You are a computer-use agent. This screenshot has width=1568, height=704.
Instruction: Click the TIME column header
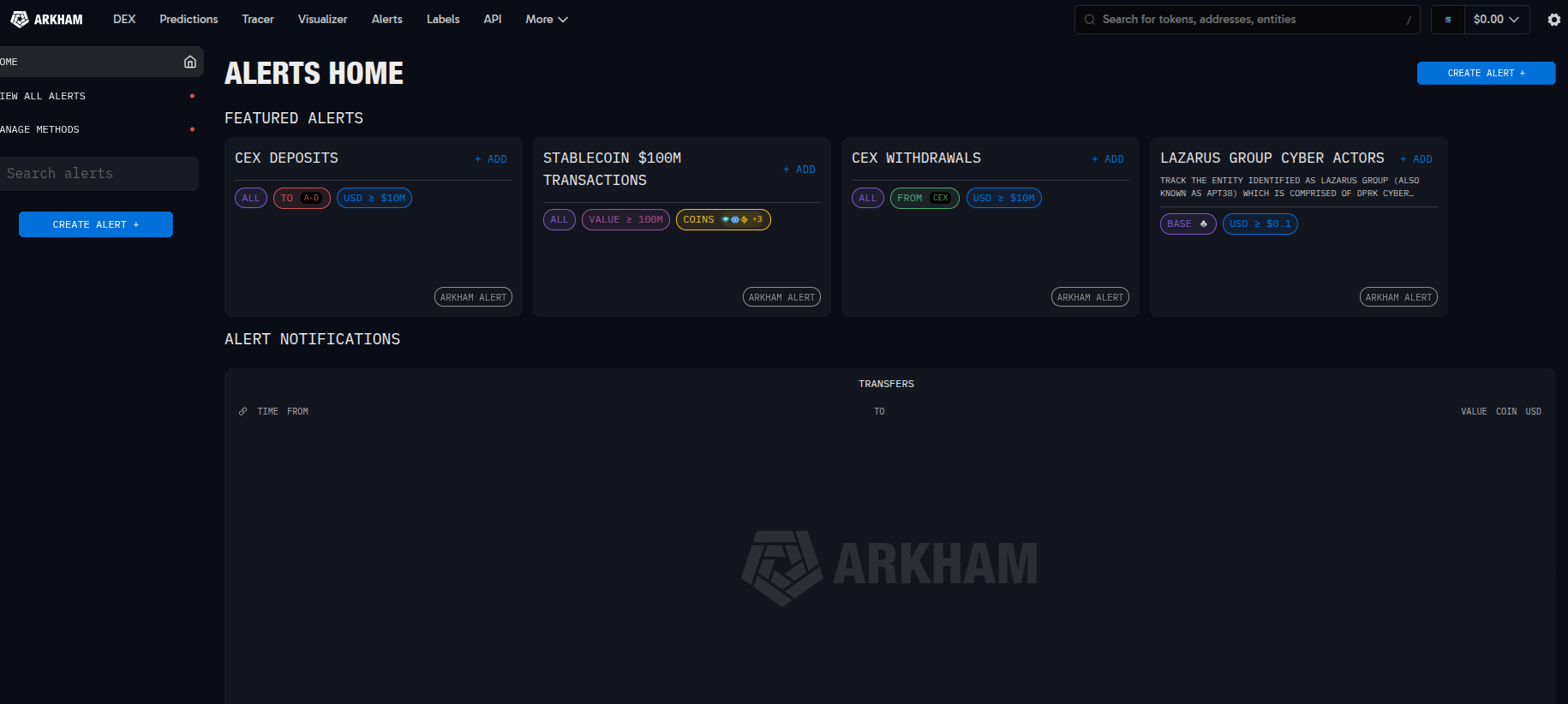click(x=267, y=412)
